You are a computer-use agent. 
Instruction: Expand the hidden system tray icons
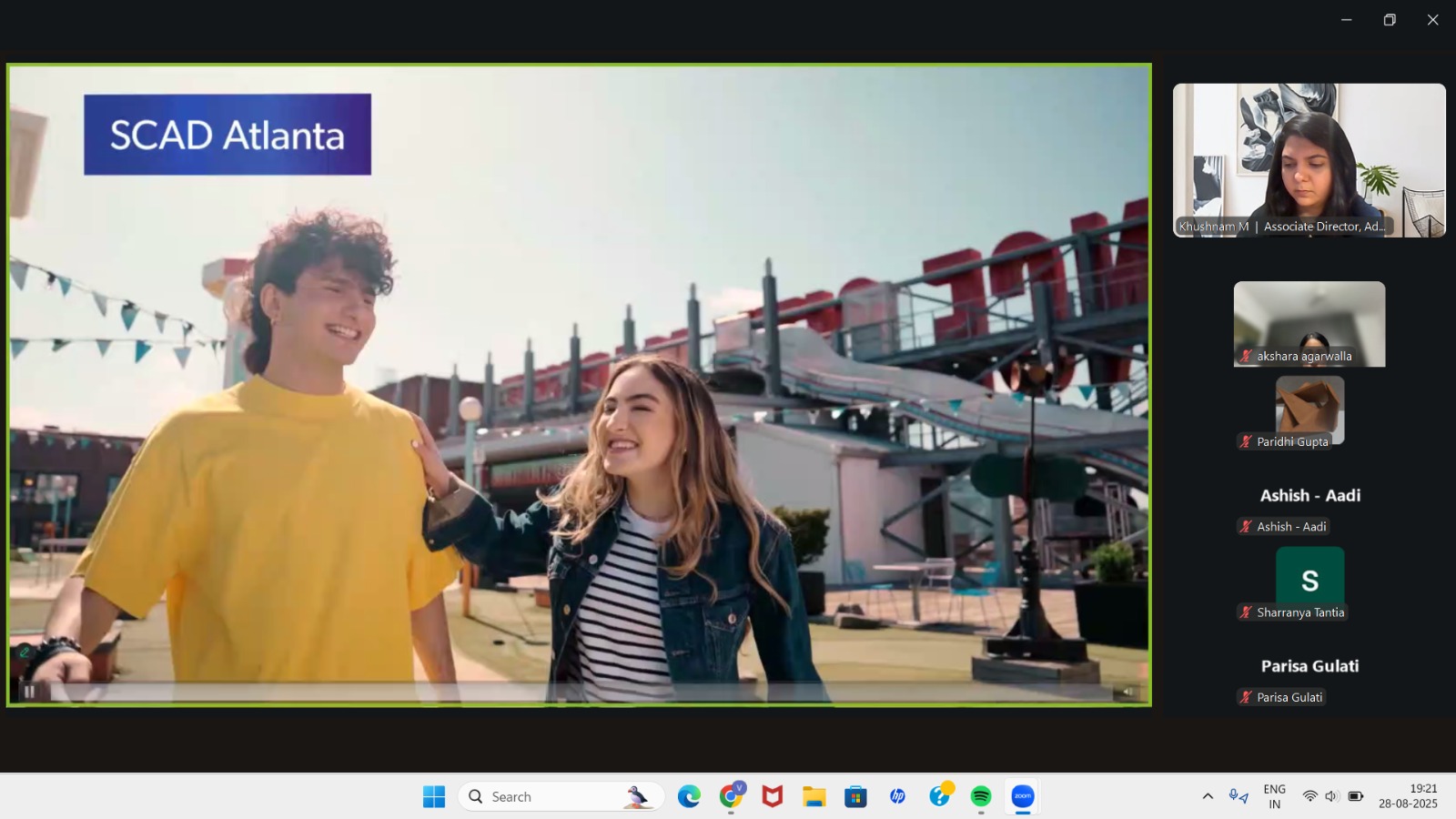1208,797
